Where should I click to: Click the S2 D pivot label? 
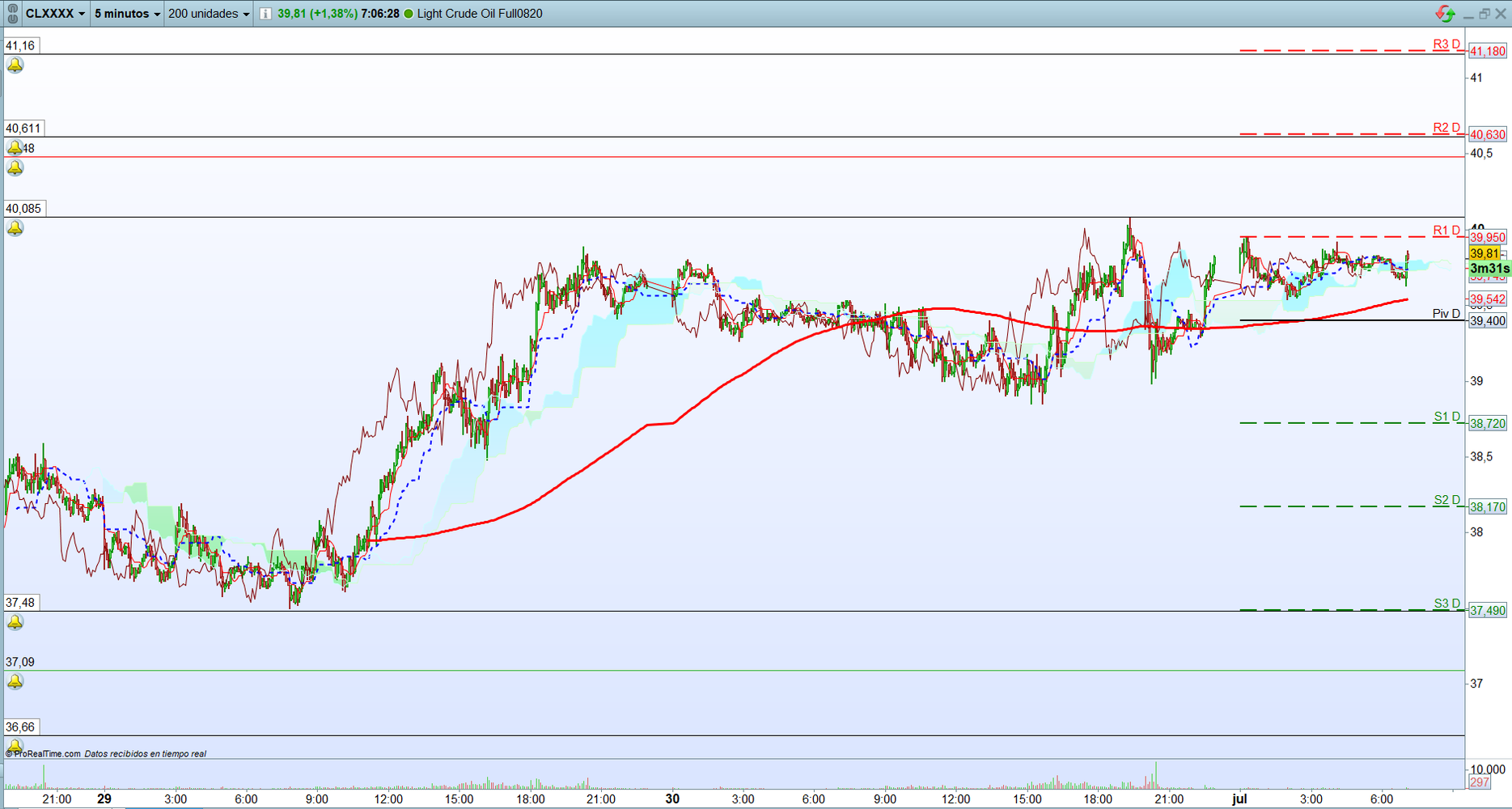click(1447, 500)
